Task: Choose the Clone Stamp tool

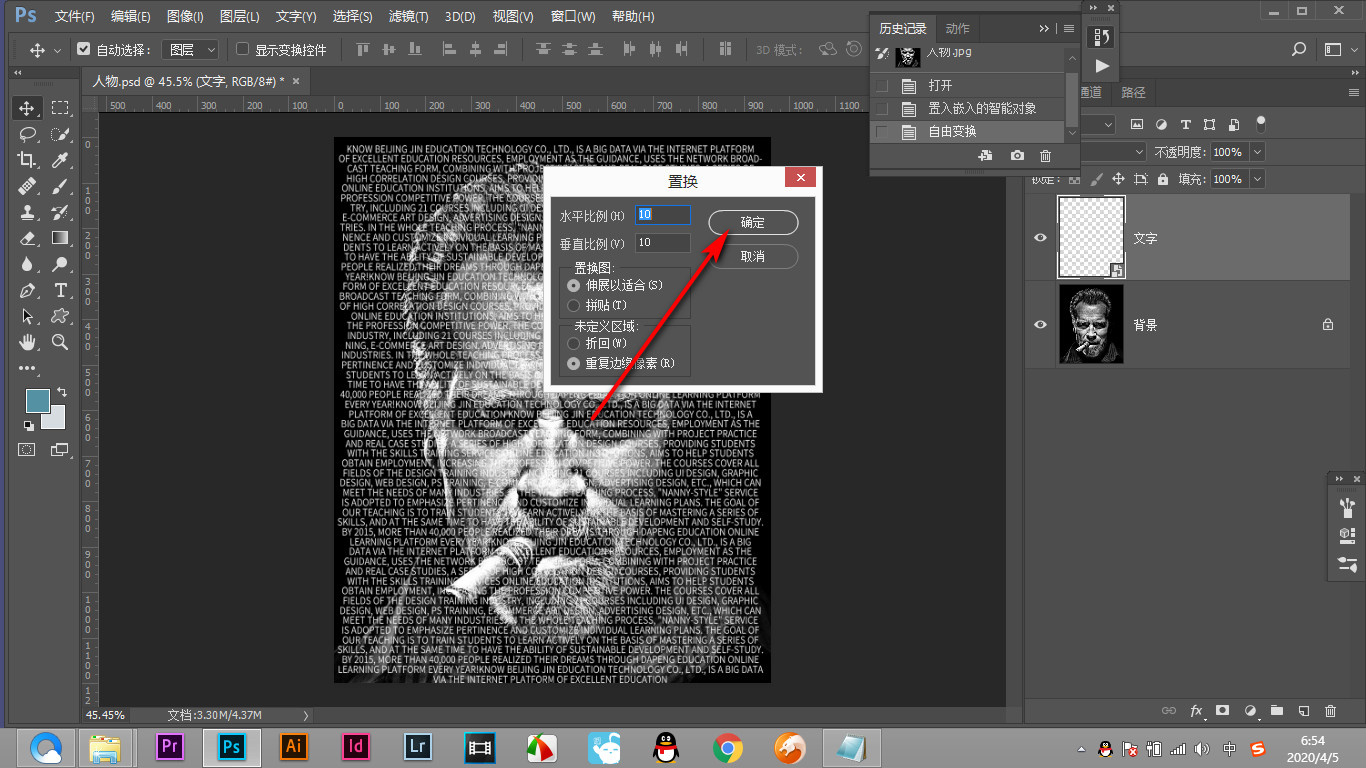Action: pyautogui.click(x=27, y=212)
